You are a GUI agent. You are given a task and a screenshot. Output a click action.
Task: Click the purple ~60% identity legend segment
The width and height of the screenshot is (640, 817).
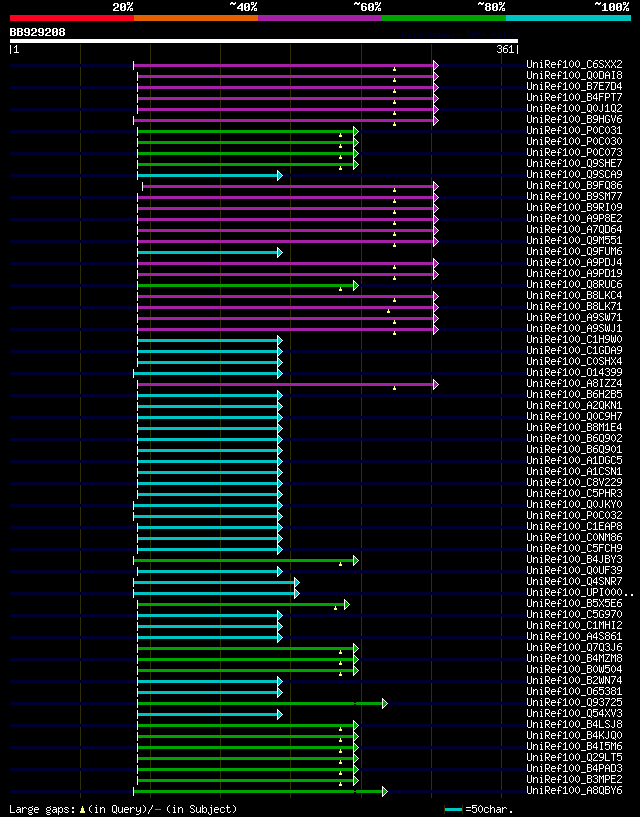click(320, 18)
